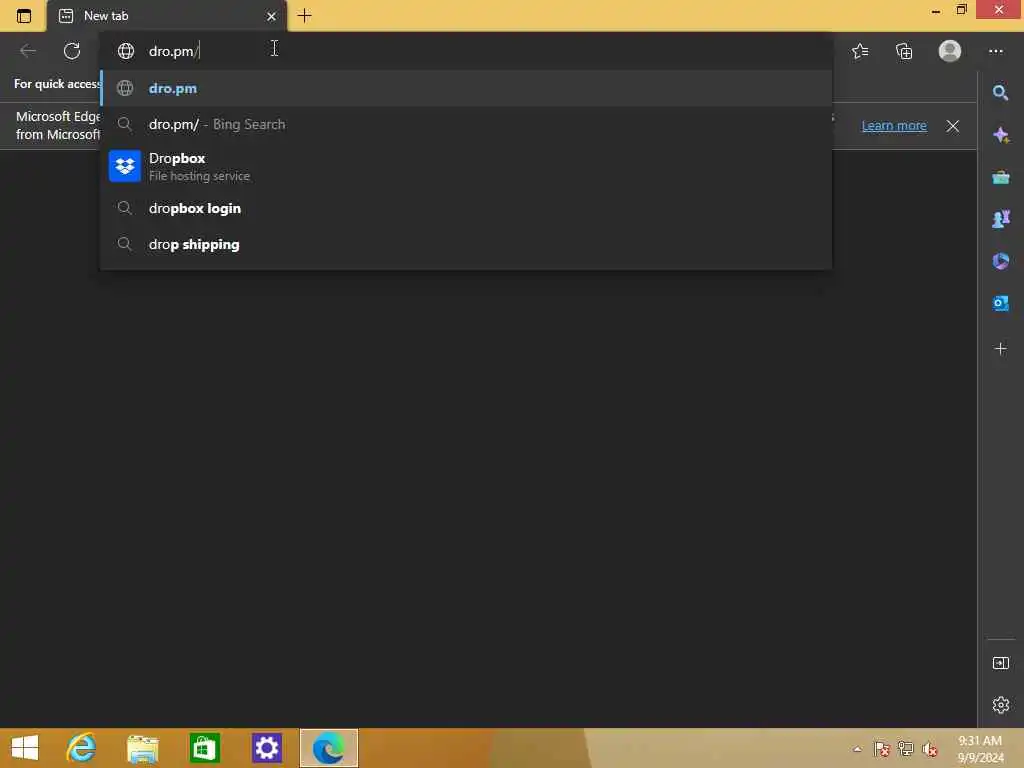Click the browser back arrow
The width and height of the screenshot is (1024, 768).
tap(27, 51)
